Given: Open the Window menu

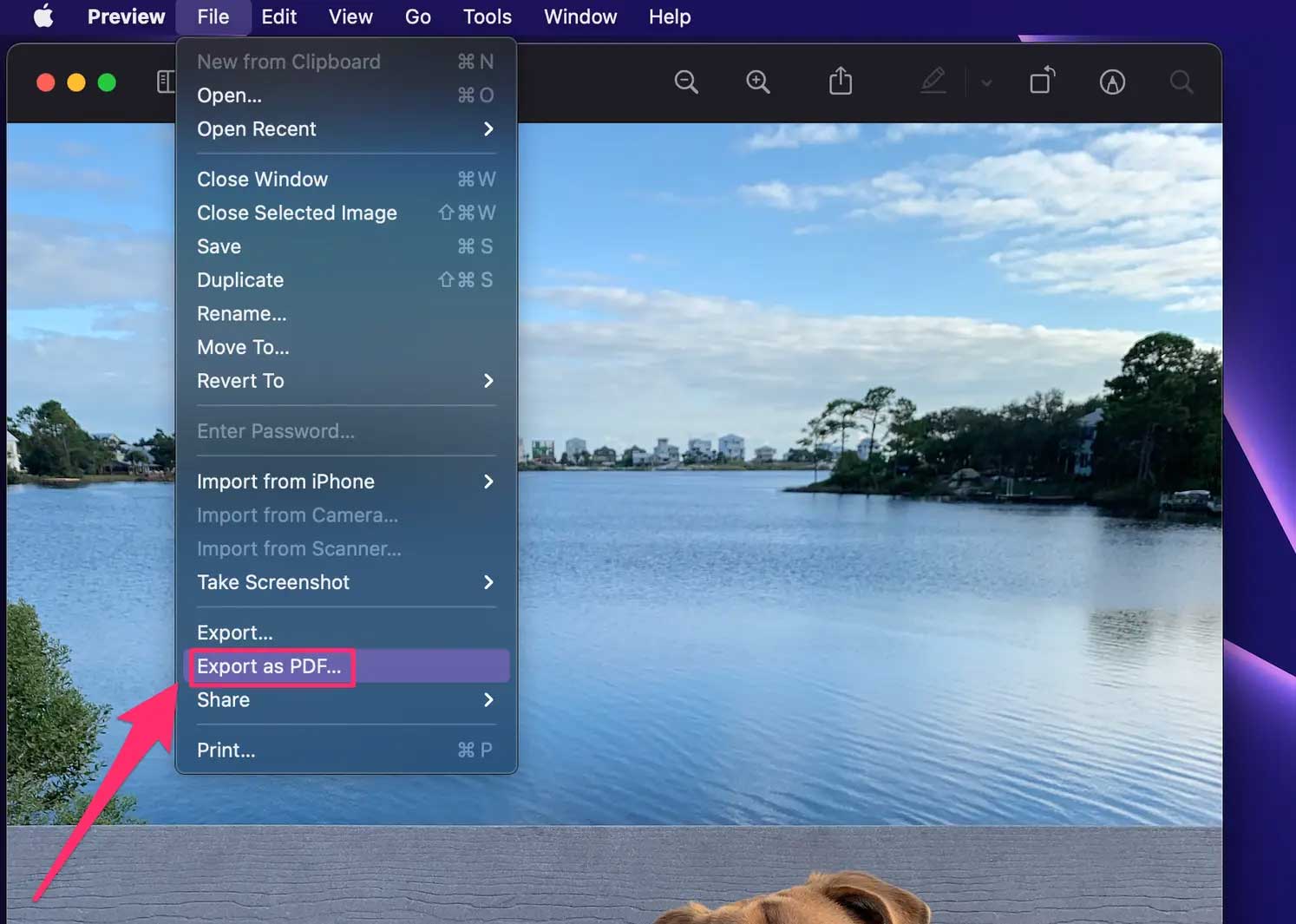Looking at the screenshot, I should (x=580, y=16).
